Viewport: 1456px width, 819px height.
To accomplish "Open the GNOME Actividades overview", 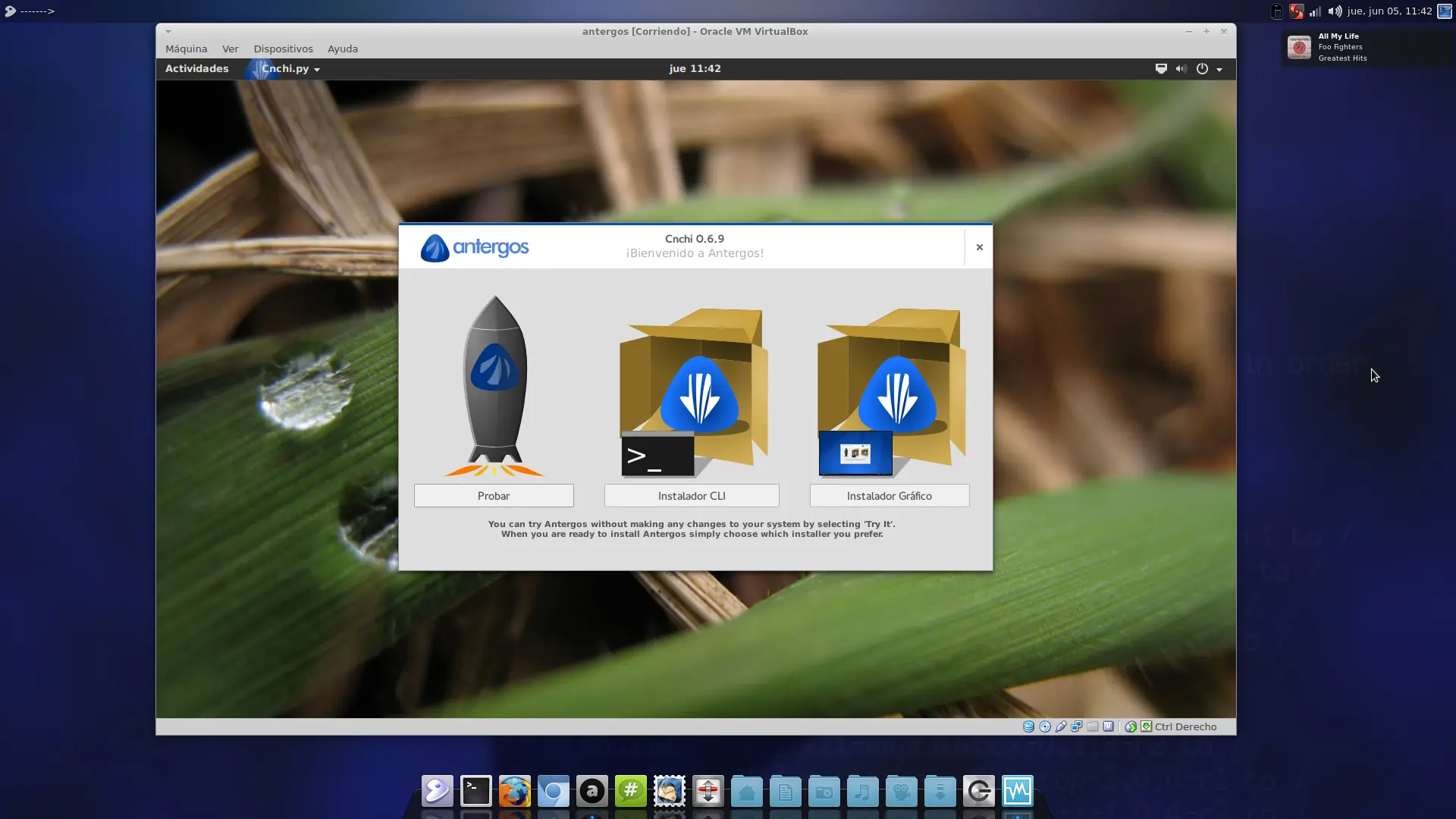I will (196, 68).
